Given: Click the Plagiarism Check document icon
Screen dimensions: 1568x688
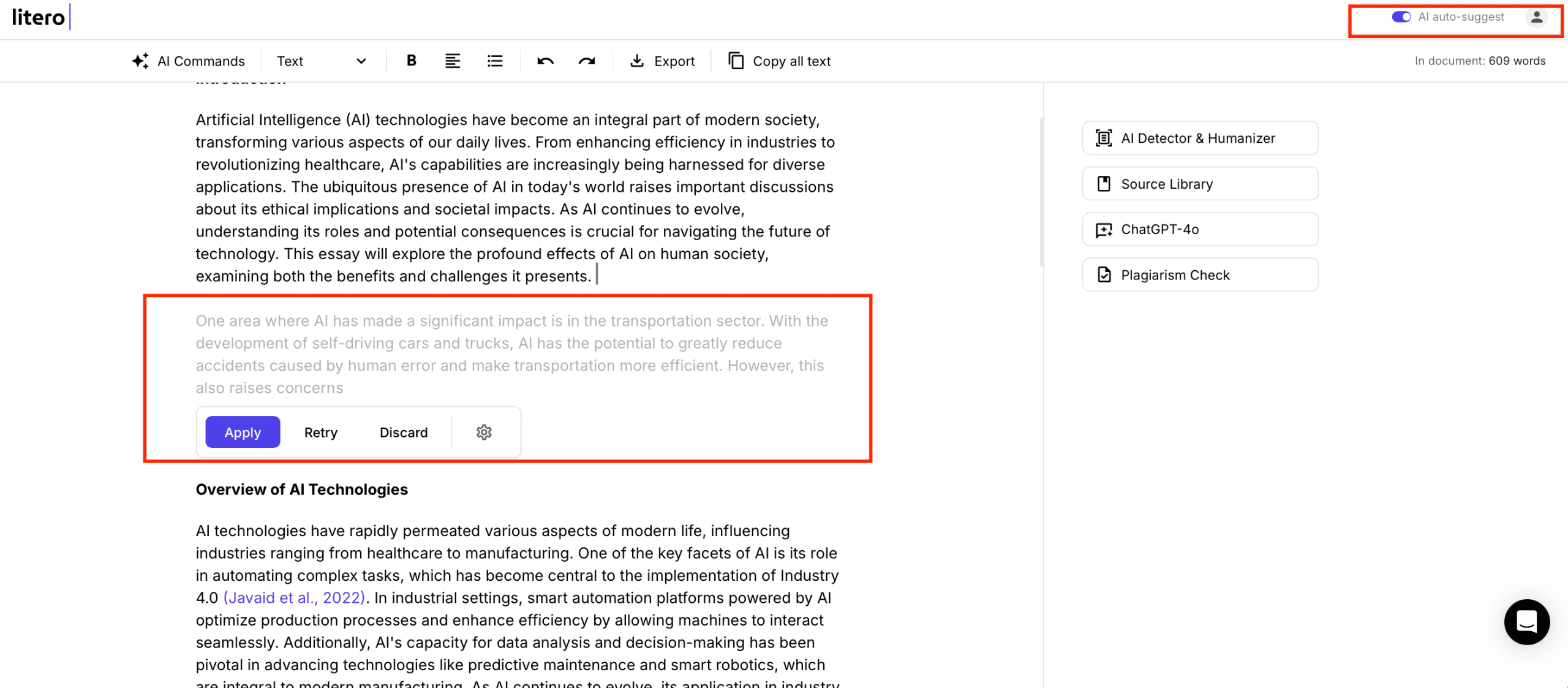Looking at the screenshot, I should (1104, 275).
